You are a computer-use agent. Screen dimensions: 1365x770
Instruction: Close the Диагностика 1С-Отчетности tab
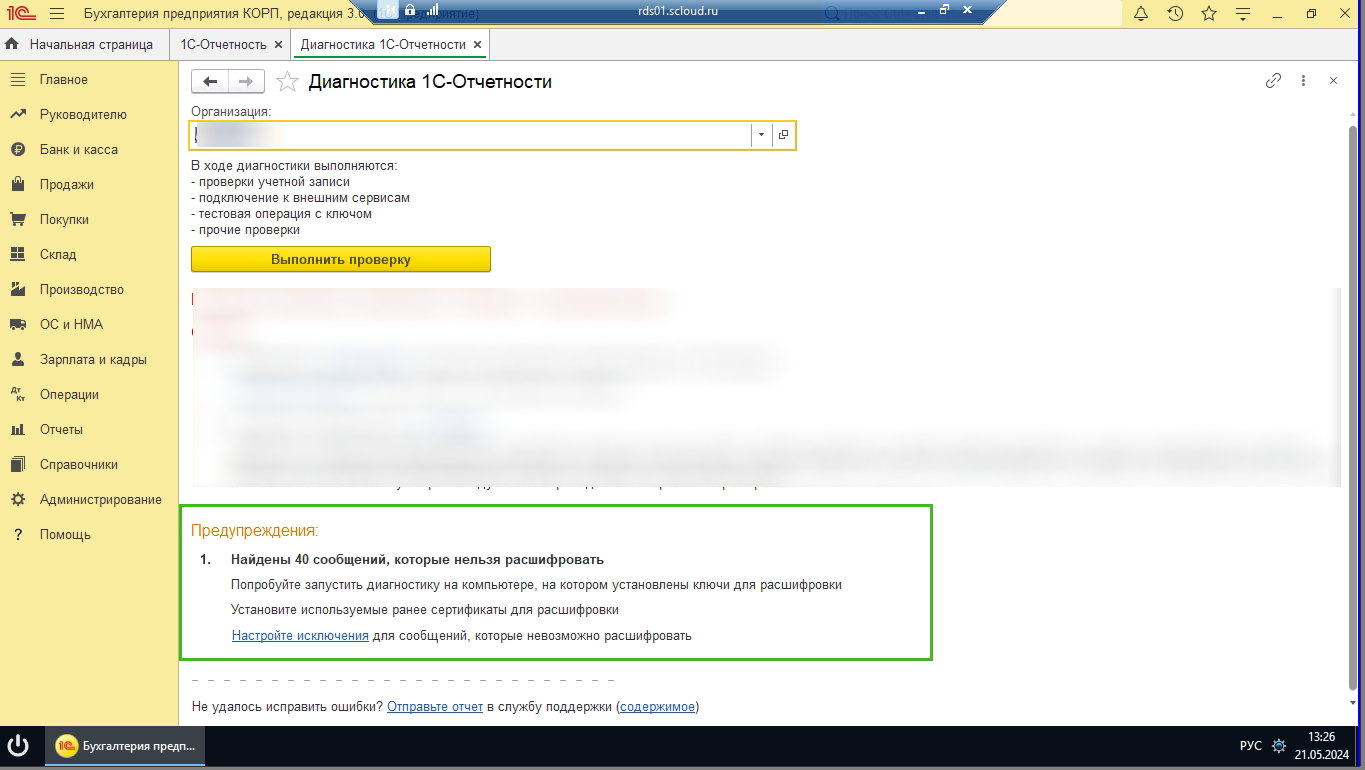click(x=478, y=45)
